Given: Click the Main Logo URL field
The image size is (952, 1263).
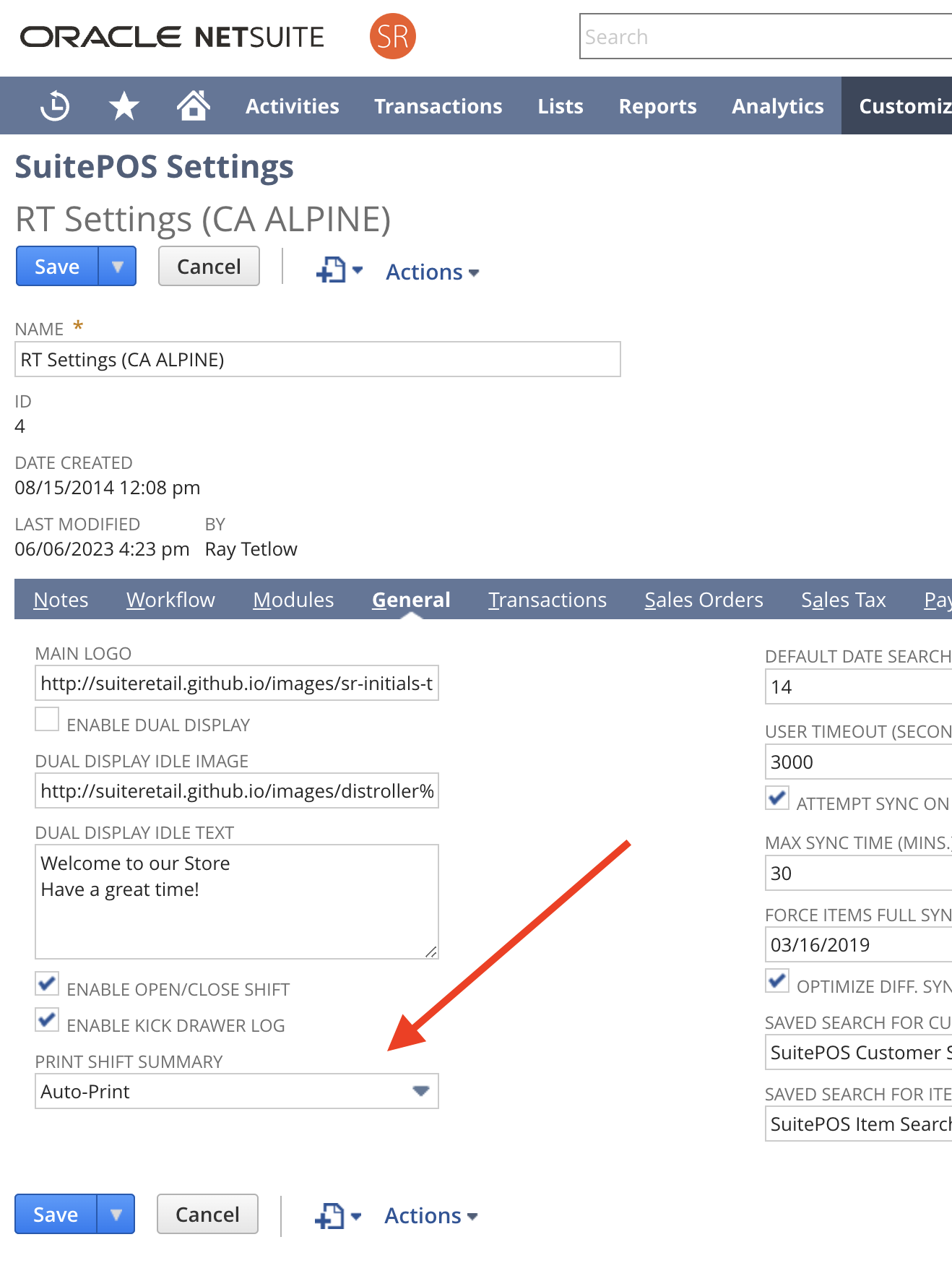Looking at the screenshot, I should (x=237, y=683).
